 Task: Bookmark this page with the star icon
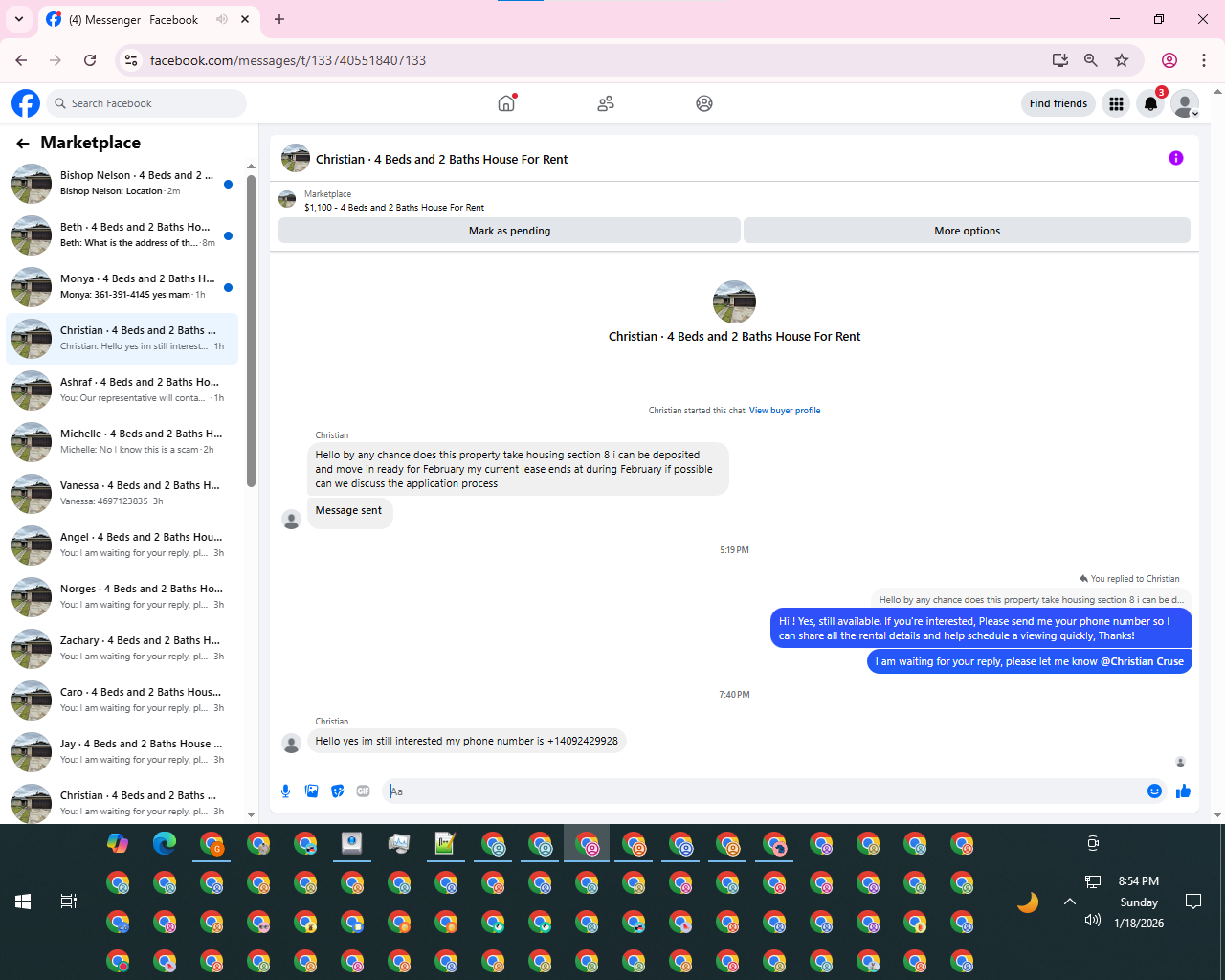(x=1122, y=60)
